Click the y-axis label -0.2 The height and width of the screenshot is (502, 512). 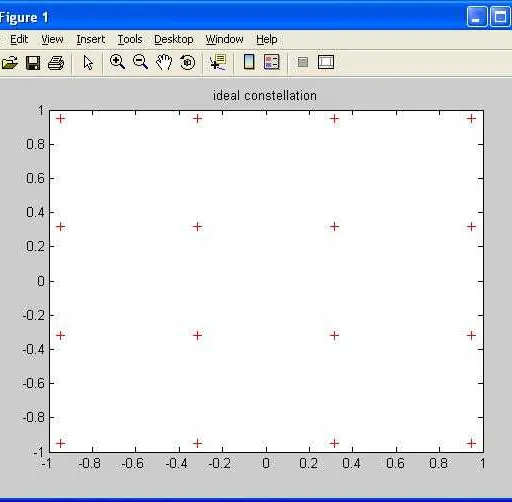[x=34, y=315]
